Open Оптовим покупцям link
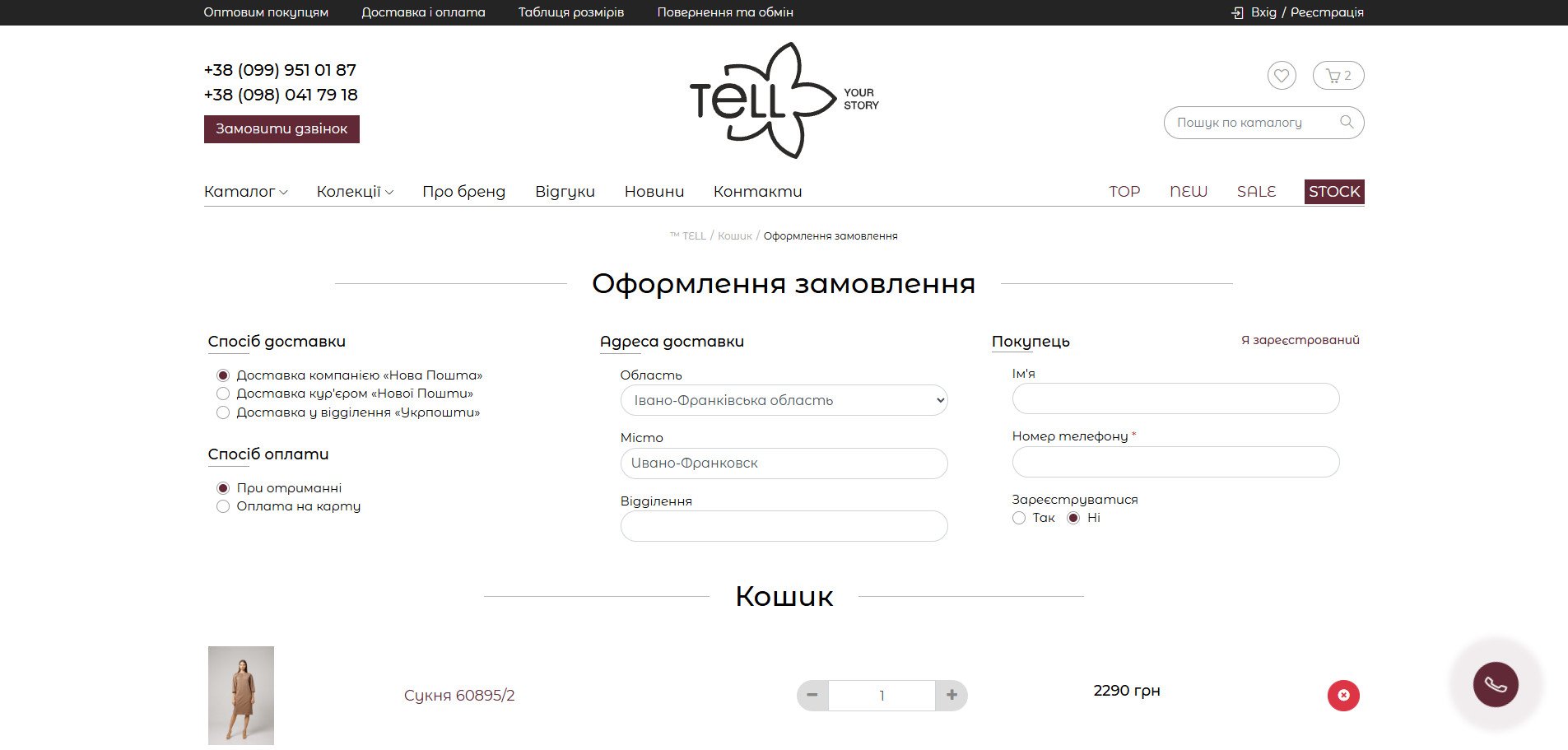 pos(266,12)
